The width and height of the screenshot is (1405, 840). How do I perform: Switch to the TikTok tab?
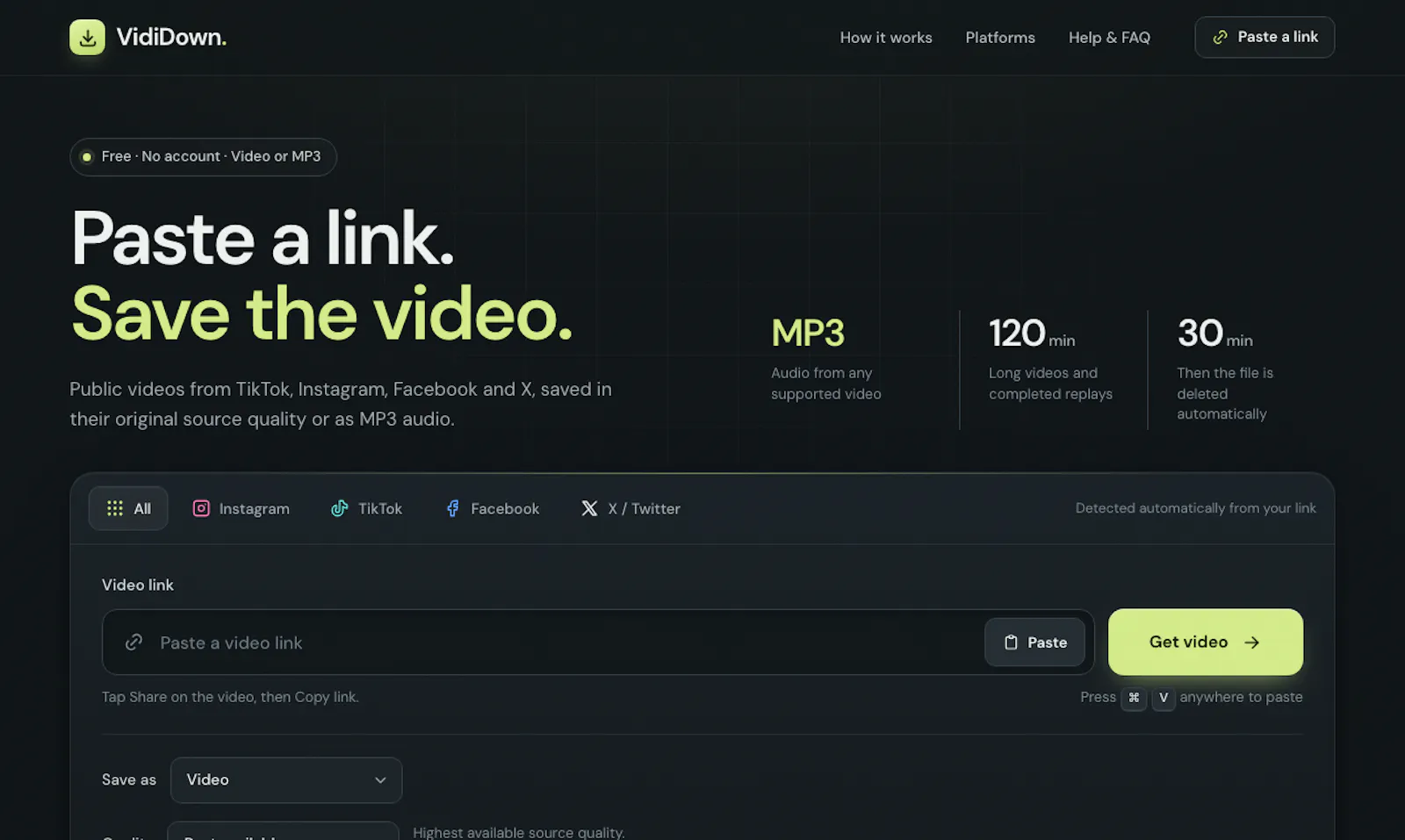[x=366, y=508]
